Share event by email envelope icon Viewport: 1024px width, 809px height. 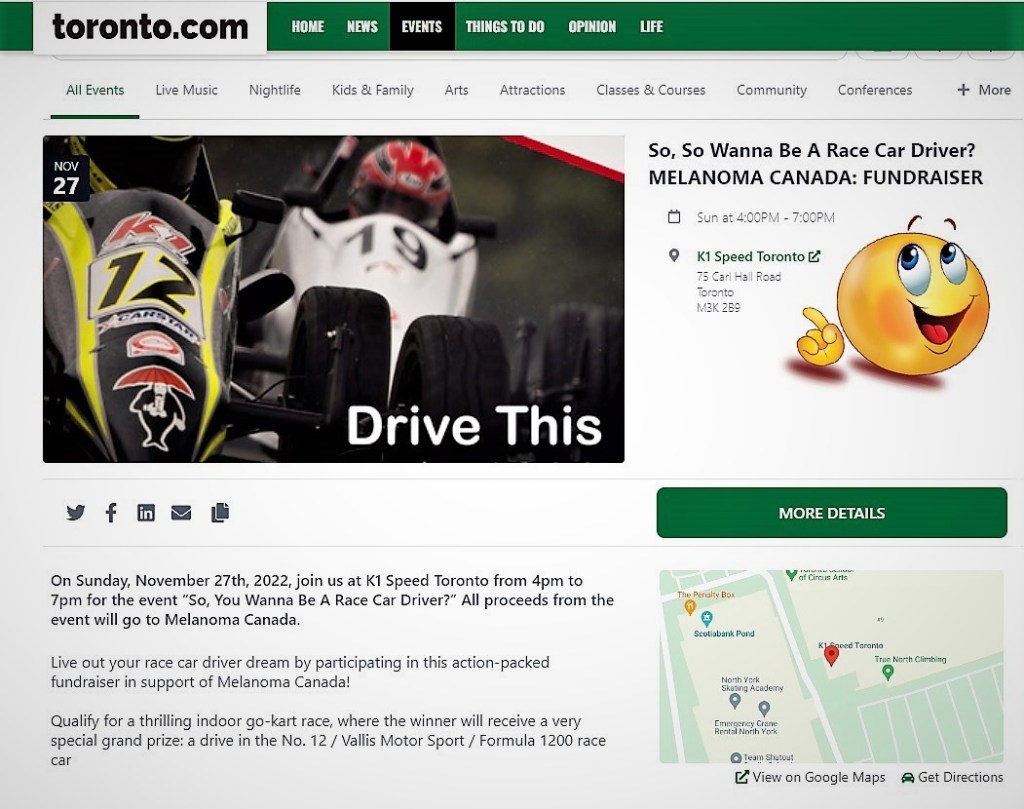[x=181, y=513]
